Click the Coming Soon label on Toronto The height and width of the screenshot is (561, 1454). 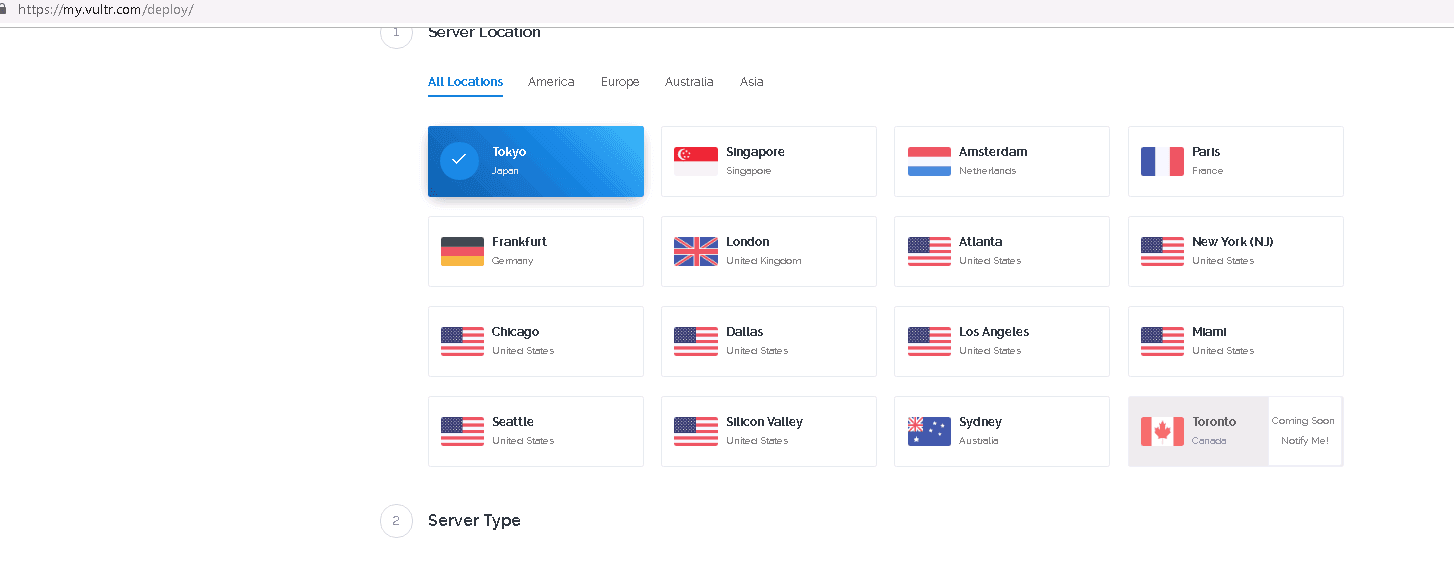[x=1303, y=421]
